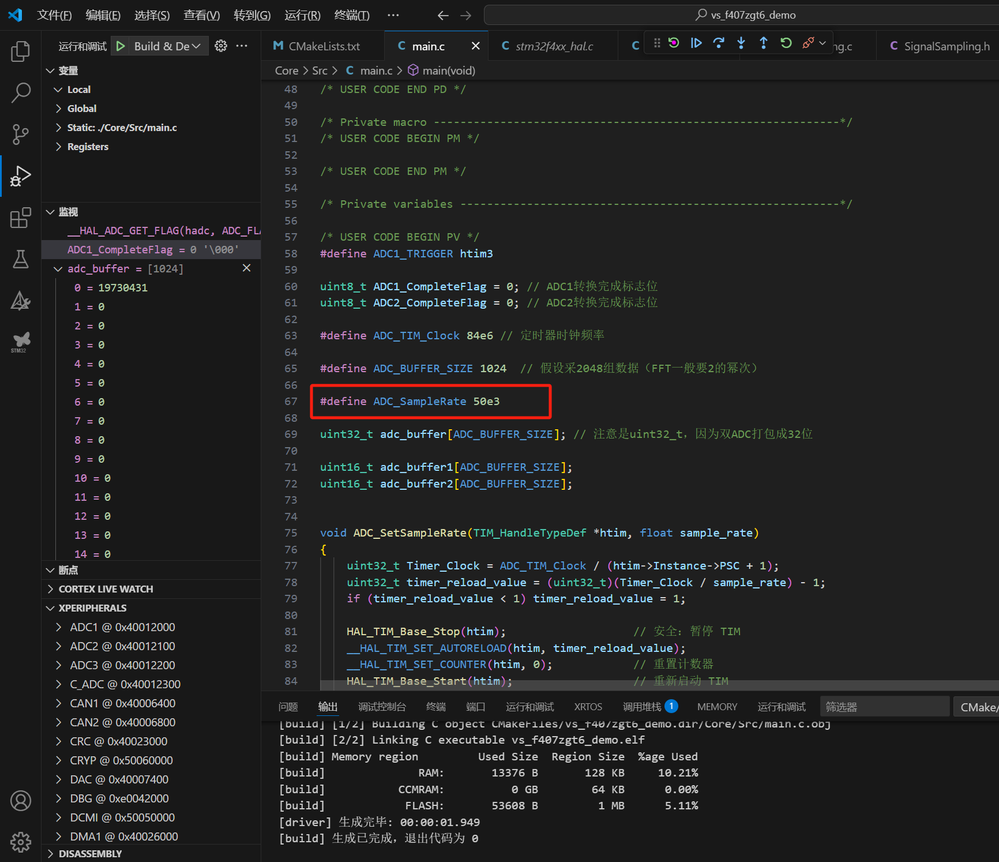Open the Source Control view
999x862 pixels.
coord(20,134)
